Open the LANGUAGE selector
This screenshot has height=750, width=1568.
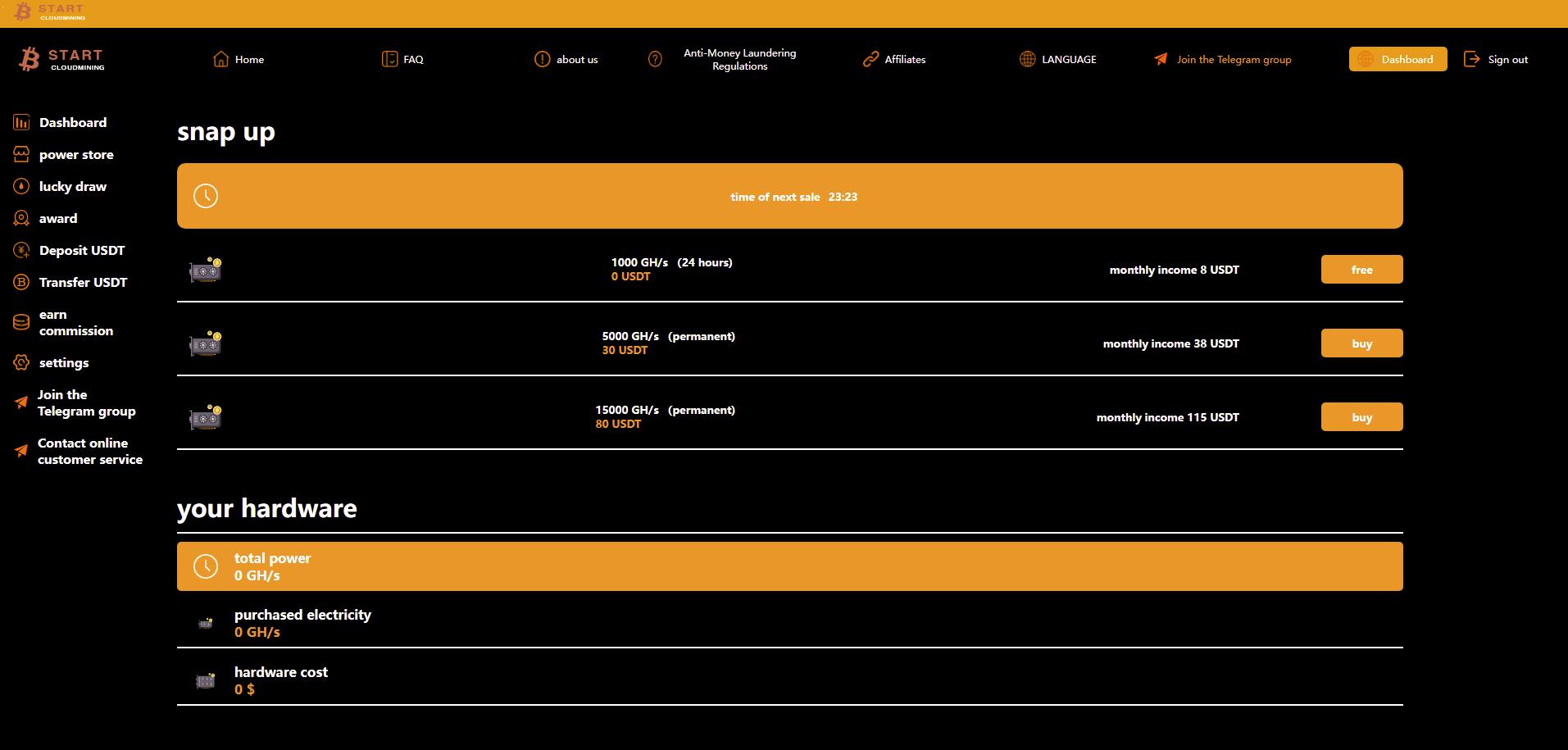[x=1058, y=59]
